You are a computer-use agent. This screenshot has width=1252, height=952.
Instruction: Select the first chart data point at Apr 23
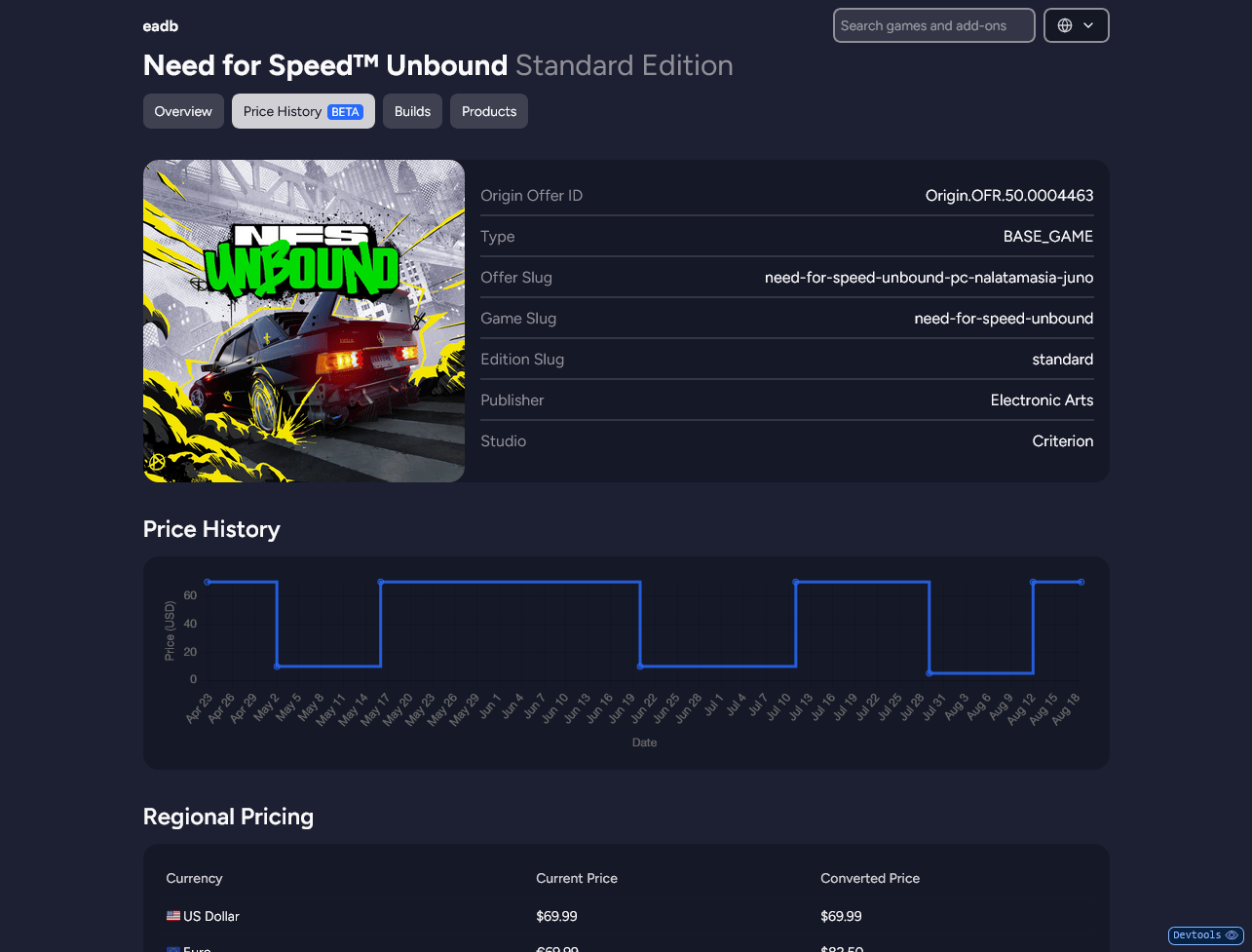click(208, 582)
